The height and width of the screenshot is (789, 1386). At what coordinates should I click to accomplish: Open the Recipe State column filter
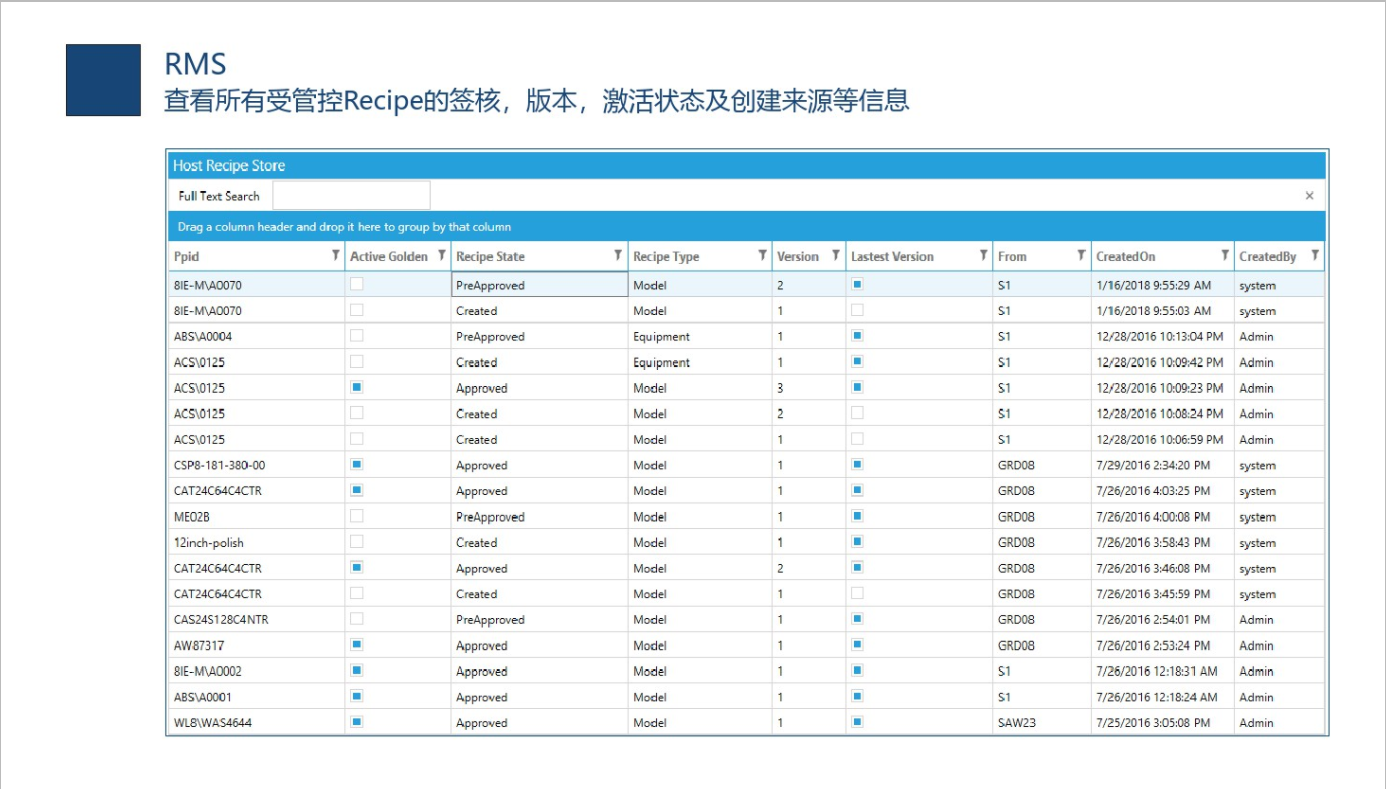click(616, 256)
